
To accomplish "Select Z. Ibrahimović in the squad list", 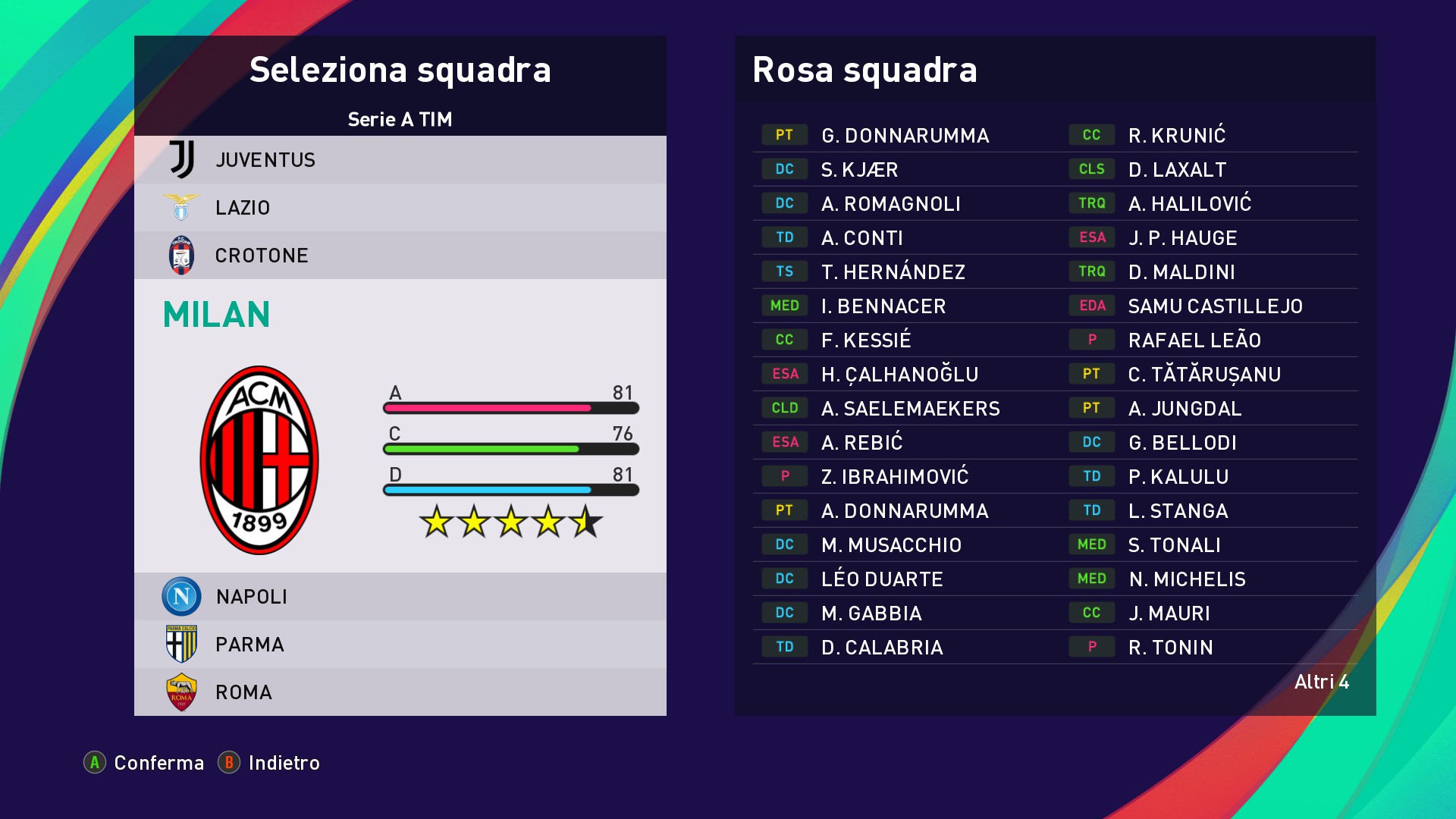I will click(x=895, y=477).
